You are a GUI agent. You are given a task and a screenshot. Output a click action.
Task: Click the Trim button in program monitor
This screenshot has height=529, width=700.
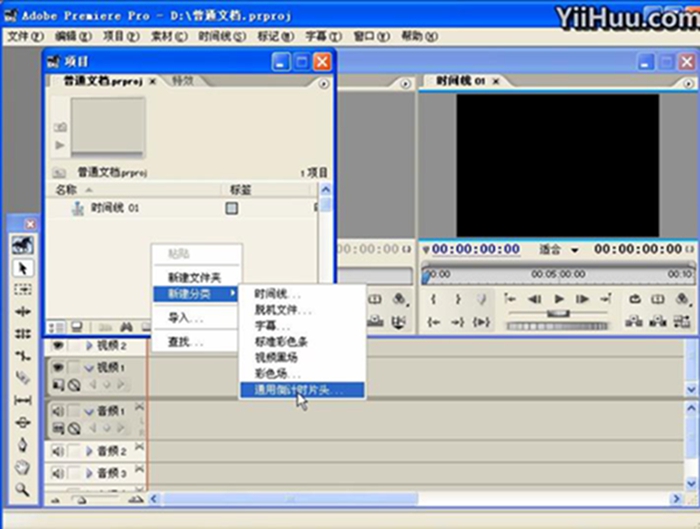(x=682, y=321)
